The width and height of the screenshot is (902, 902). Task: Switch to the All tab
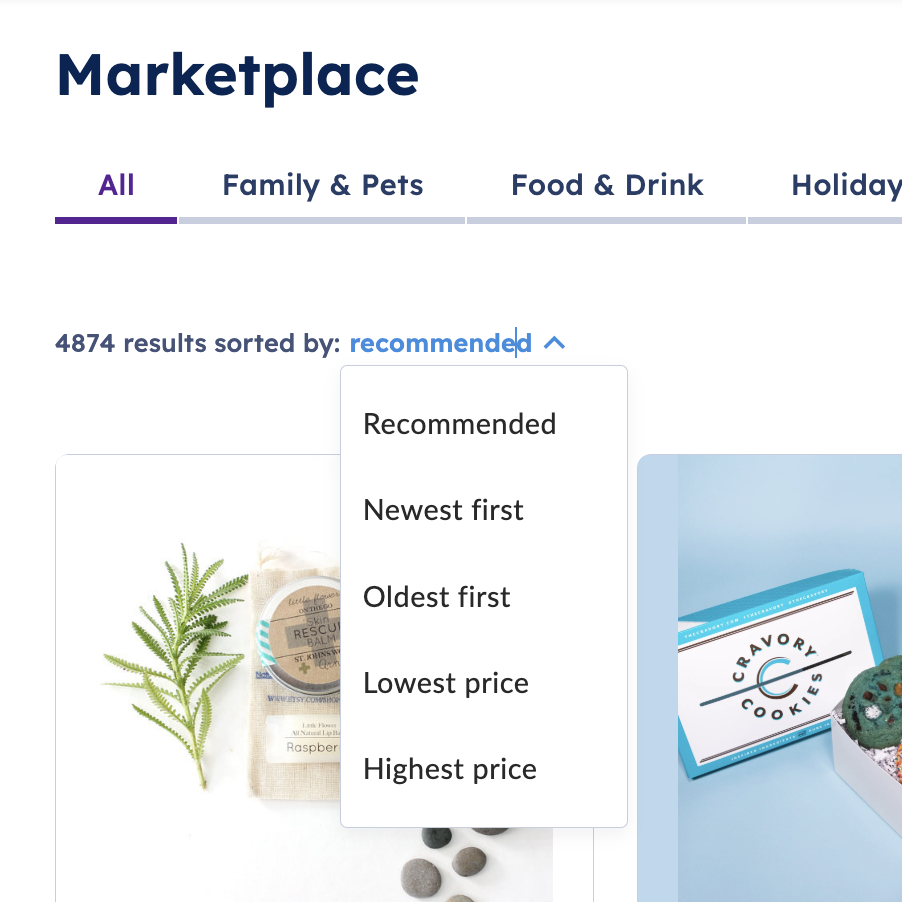click(116, 186)
